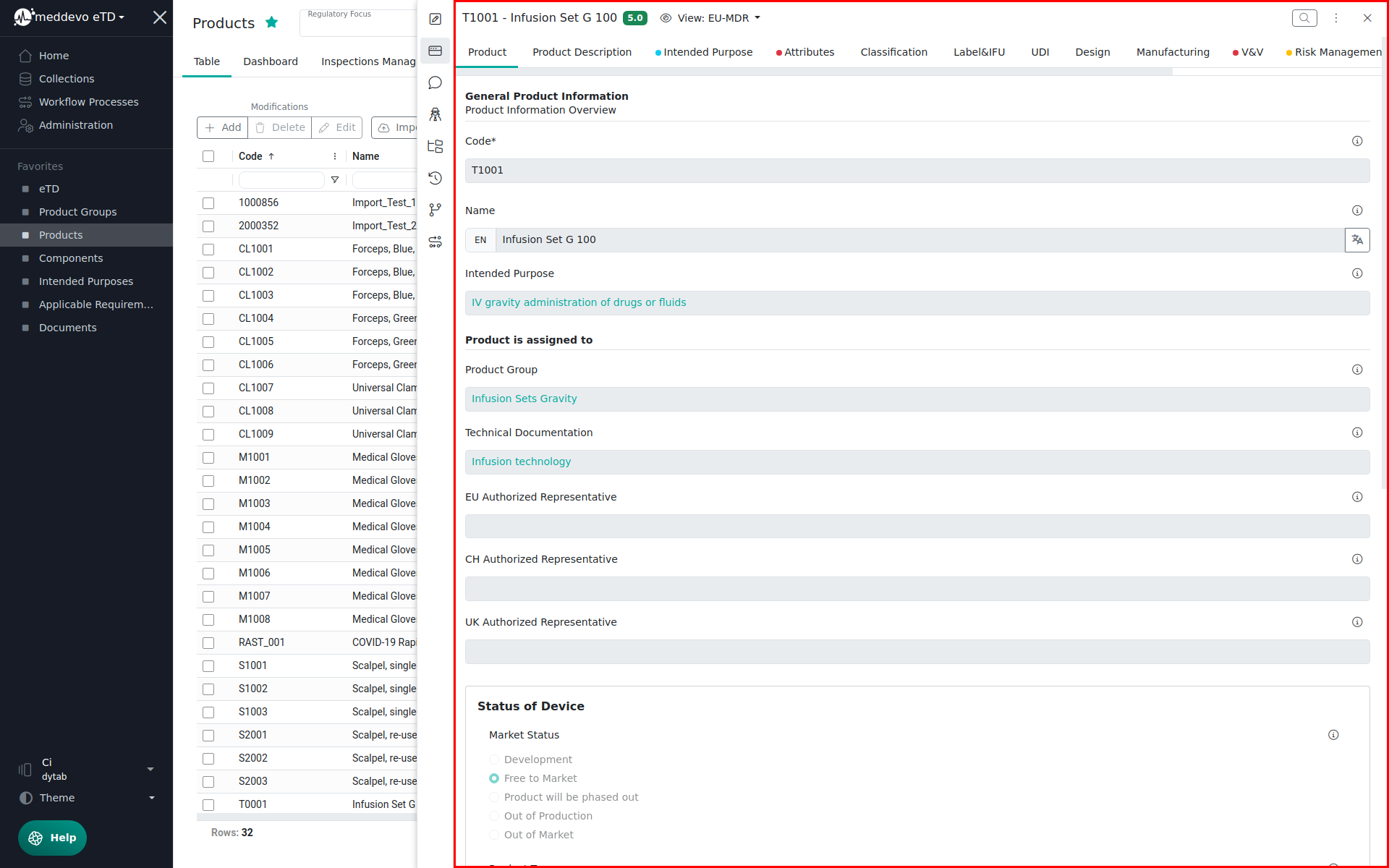Screen dimensions: 1389x868
Task: Check the checkbox for row CL1001
Action: 208,250
